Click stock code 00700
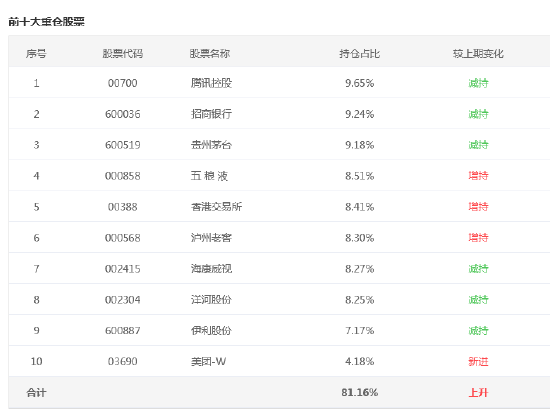Image resolution: width=550 pixels, height=411 pixels. pos(122,83)
